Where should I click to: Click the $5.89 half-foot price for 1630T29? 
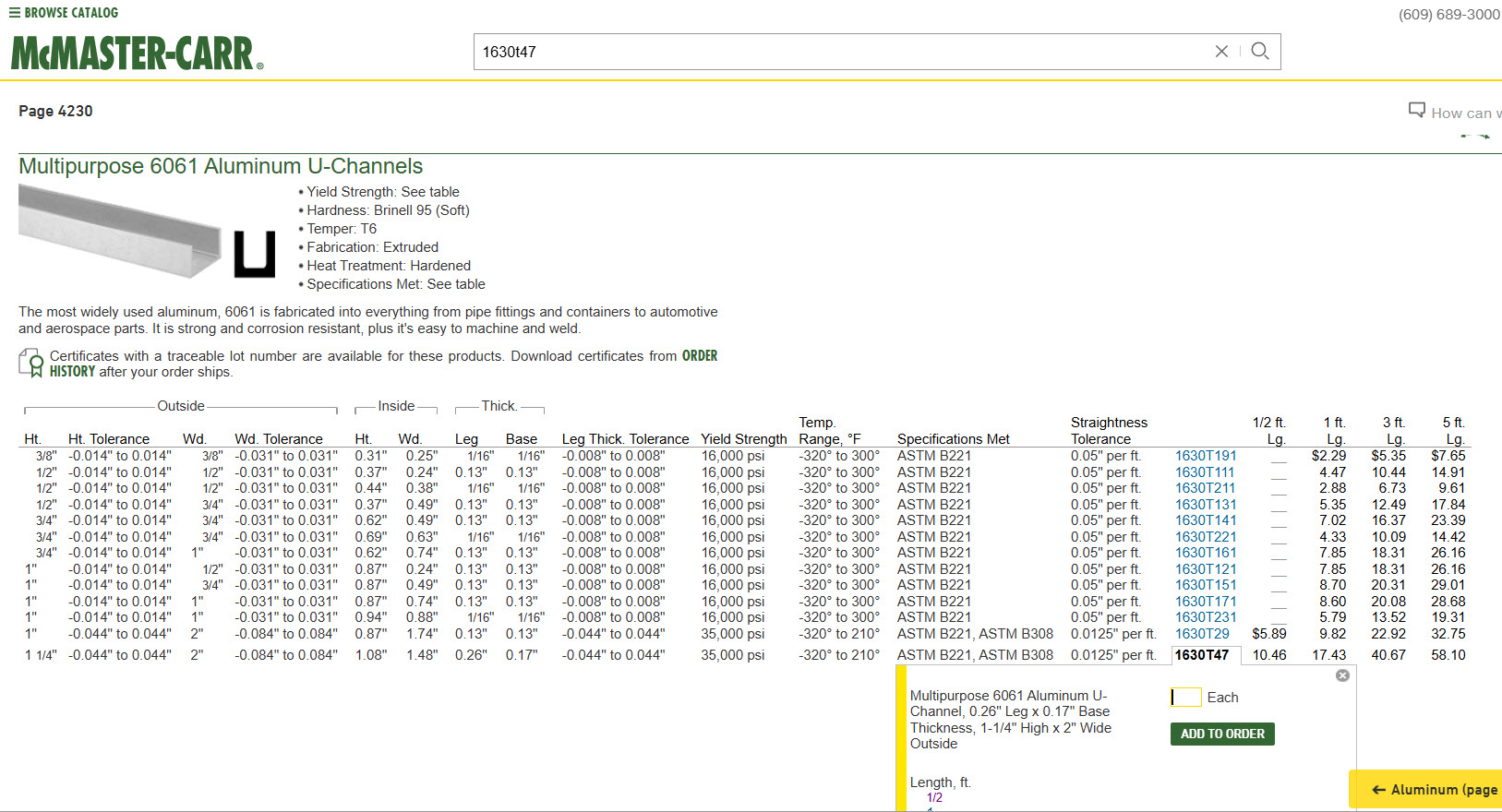[1269, 634]
